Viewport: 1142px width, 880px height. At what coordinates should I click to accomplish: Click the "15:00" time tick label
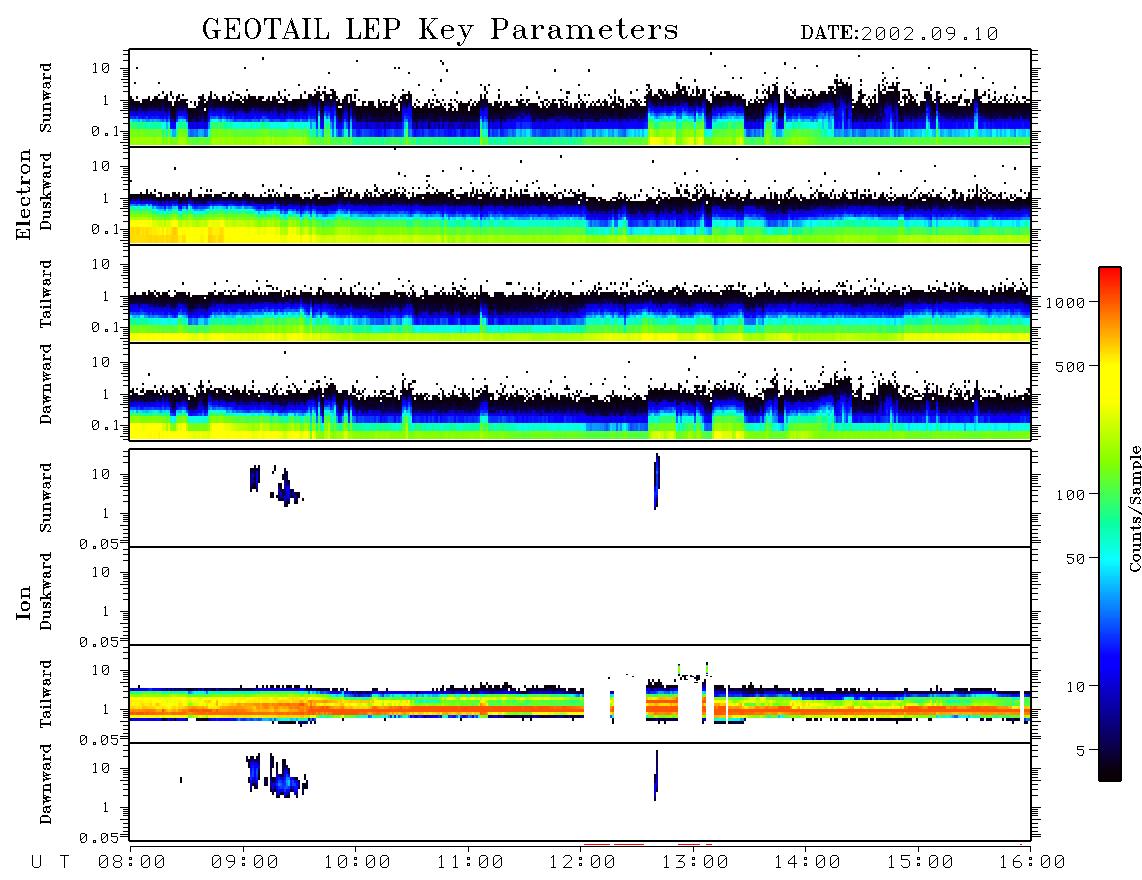[x=920, y=863]
